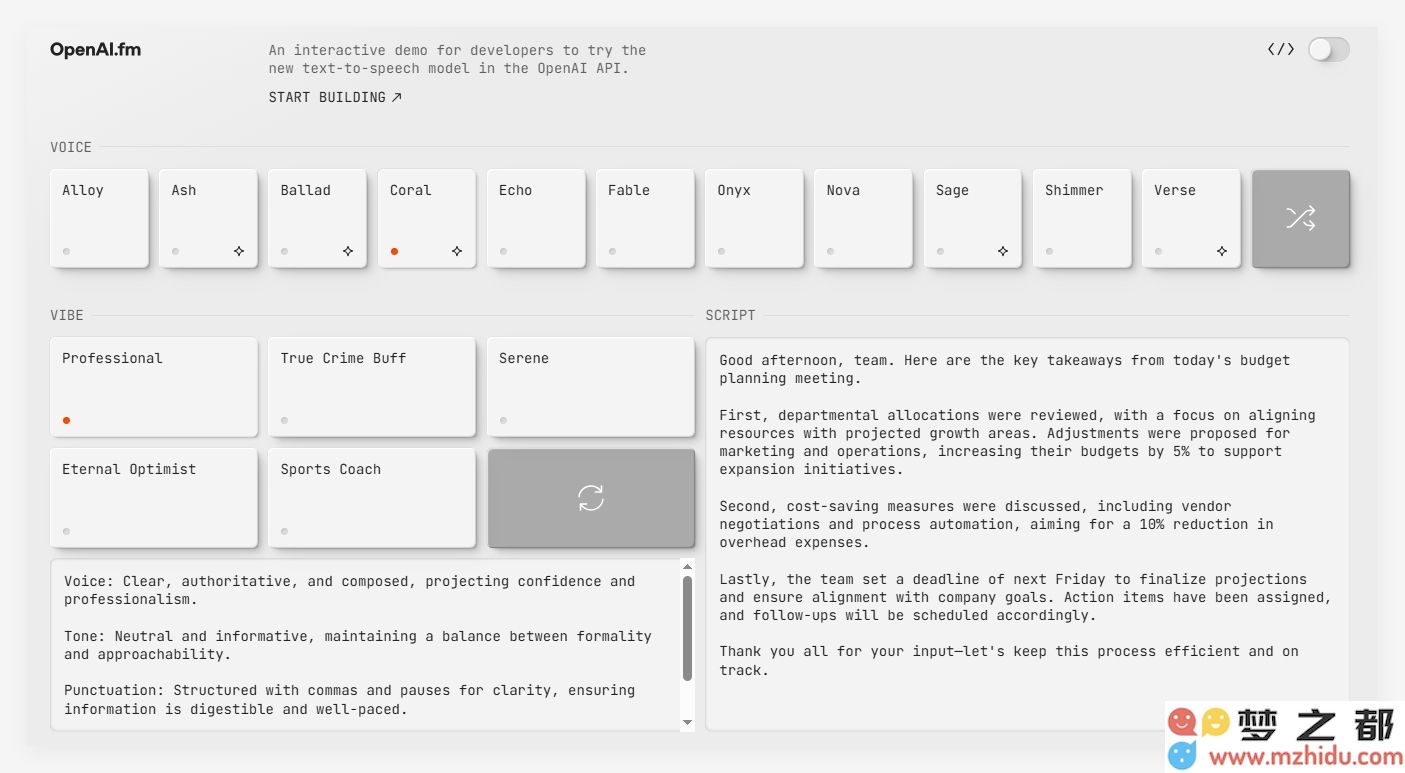Select the Nova voice

(863, 218)
